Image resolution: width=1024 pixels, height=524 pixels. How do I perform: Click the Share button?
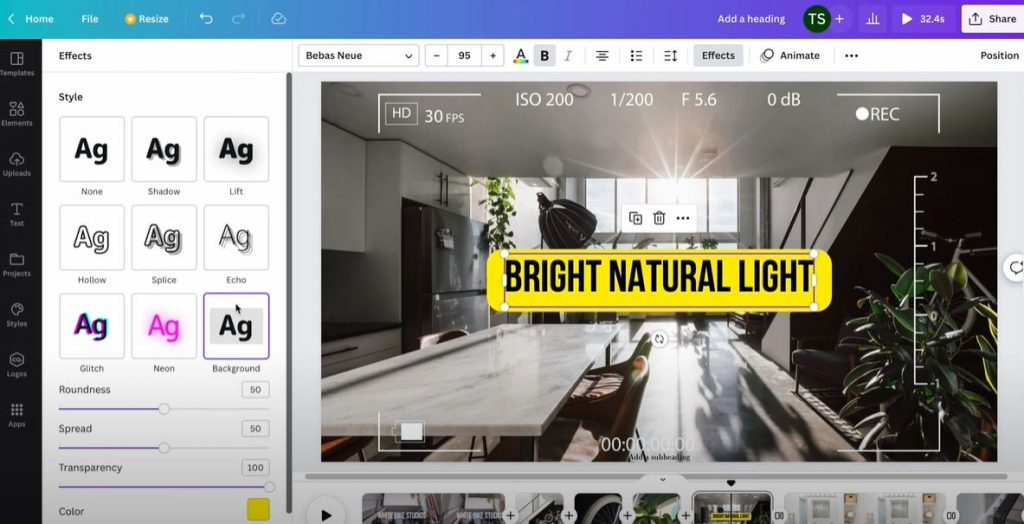tap(993, 19)
